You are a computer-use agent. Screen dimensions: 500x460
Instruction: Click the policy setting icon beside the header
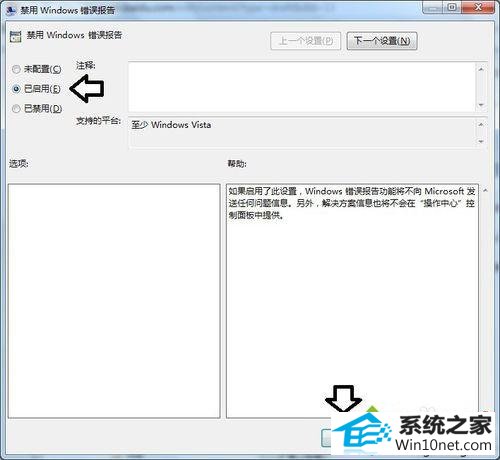[x=15, y=36]
